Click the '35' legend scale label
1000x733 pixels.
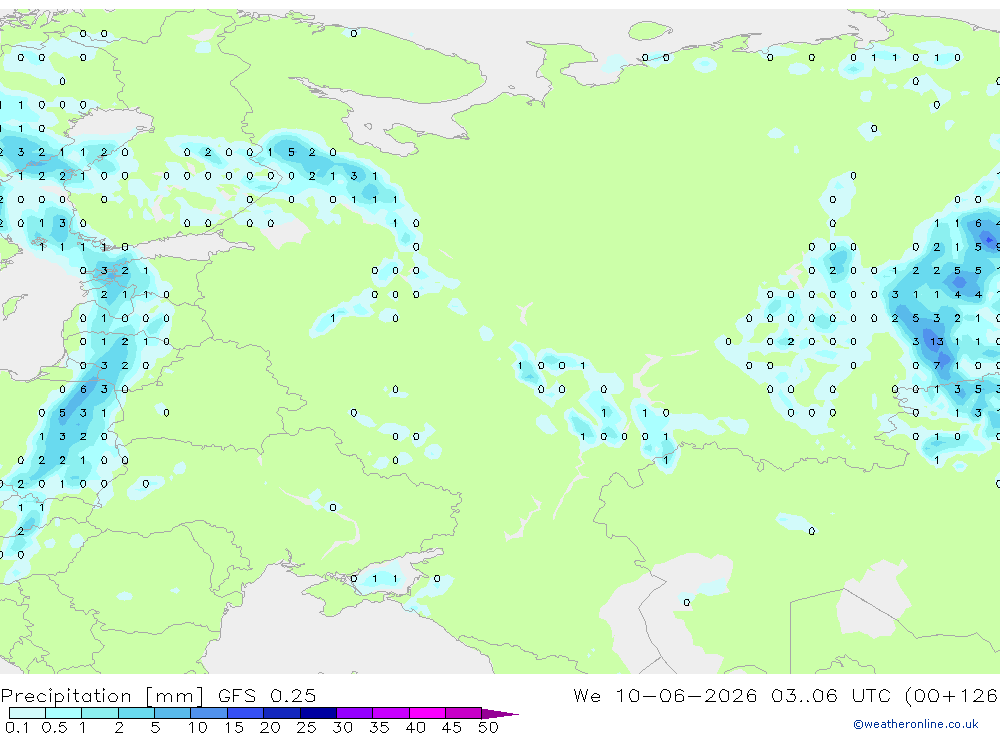point(379,727)
